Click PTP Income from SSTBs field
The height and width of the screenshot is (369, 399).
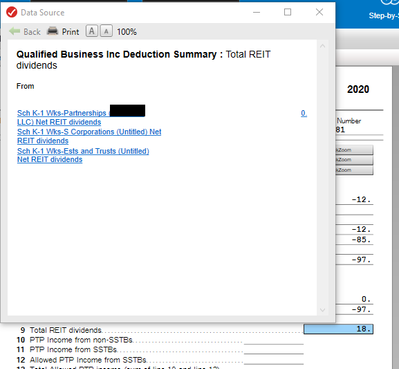coord(274,350)
